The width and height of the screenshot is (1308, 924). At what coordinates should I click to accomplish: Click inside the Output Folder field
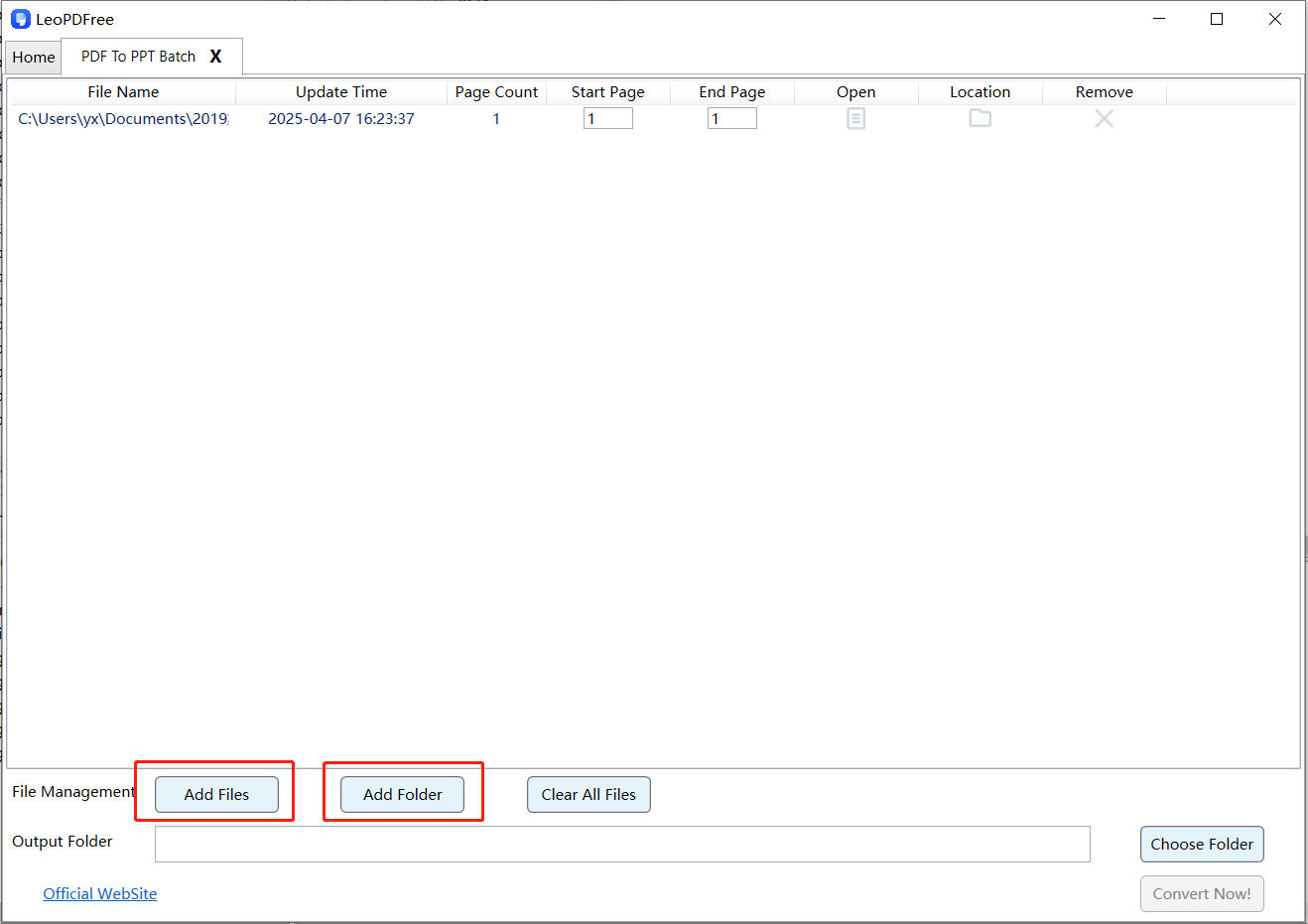(621, 844)
